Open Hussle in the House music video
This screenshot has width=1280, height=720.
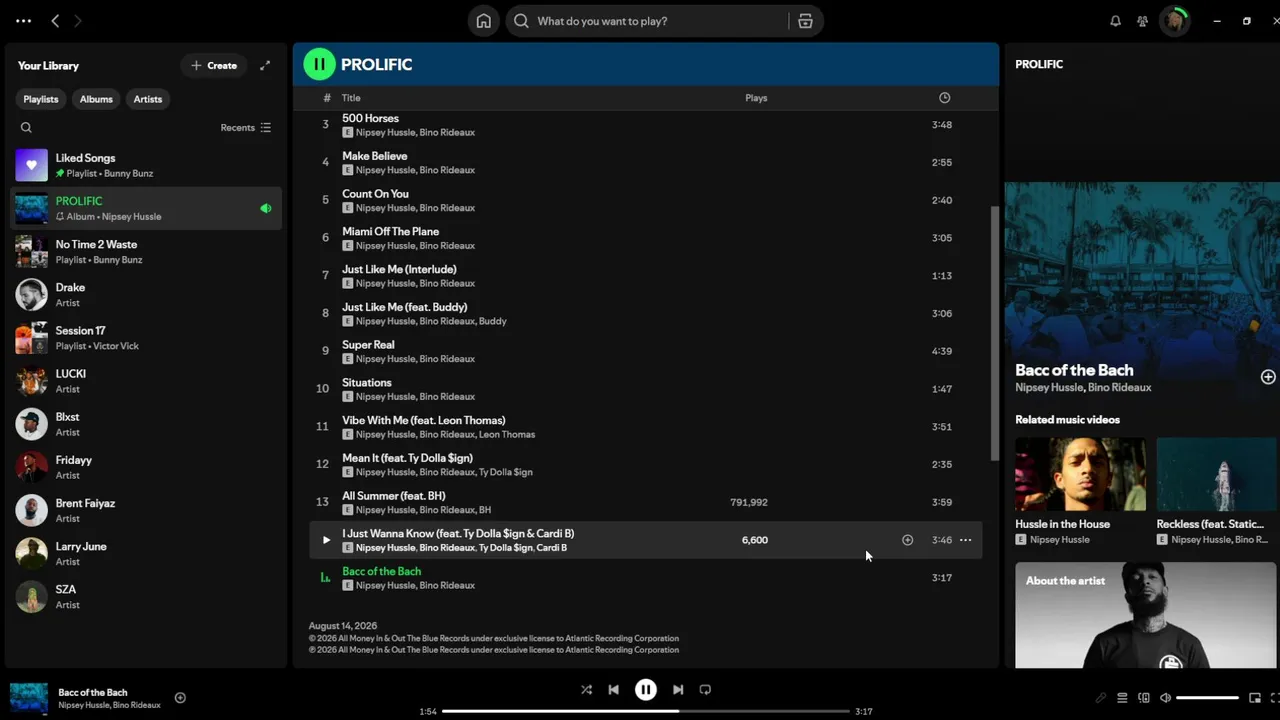[1081, 474]
